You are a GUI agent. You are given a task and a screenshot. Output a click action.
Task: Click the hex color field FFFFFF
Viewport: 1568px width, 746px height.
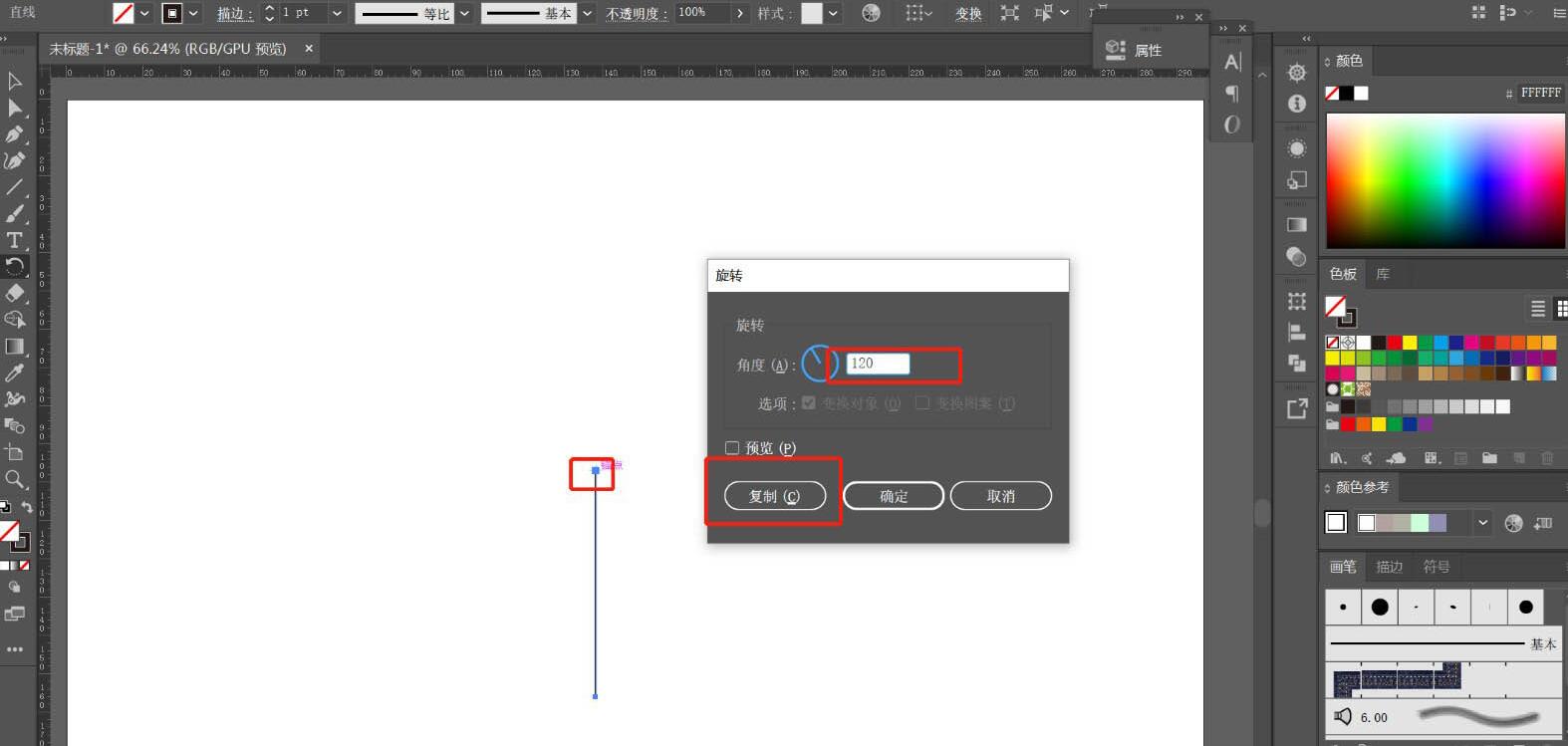pos(1540,93)
